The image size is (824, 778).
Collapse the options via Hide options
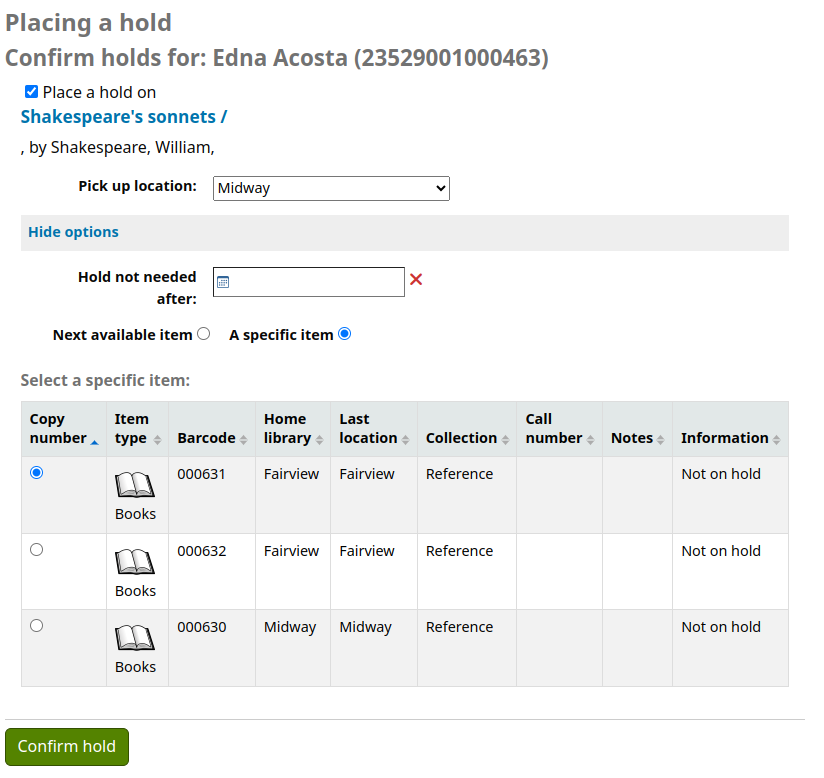(x=73, y=231)
